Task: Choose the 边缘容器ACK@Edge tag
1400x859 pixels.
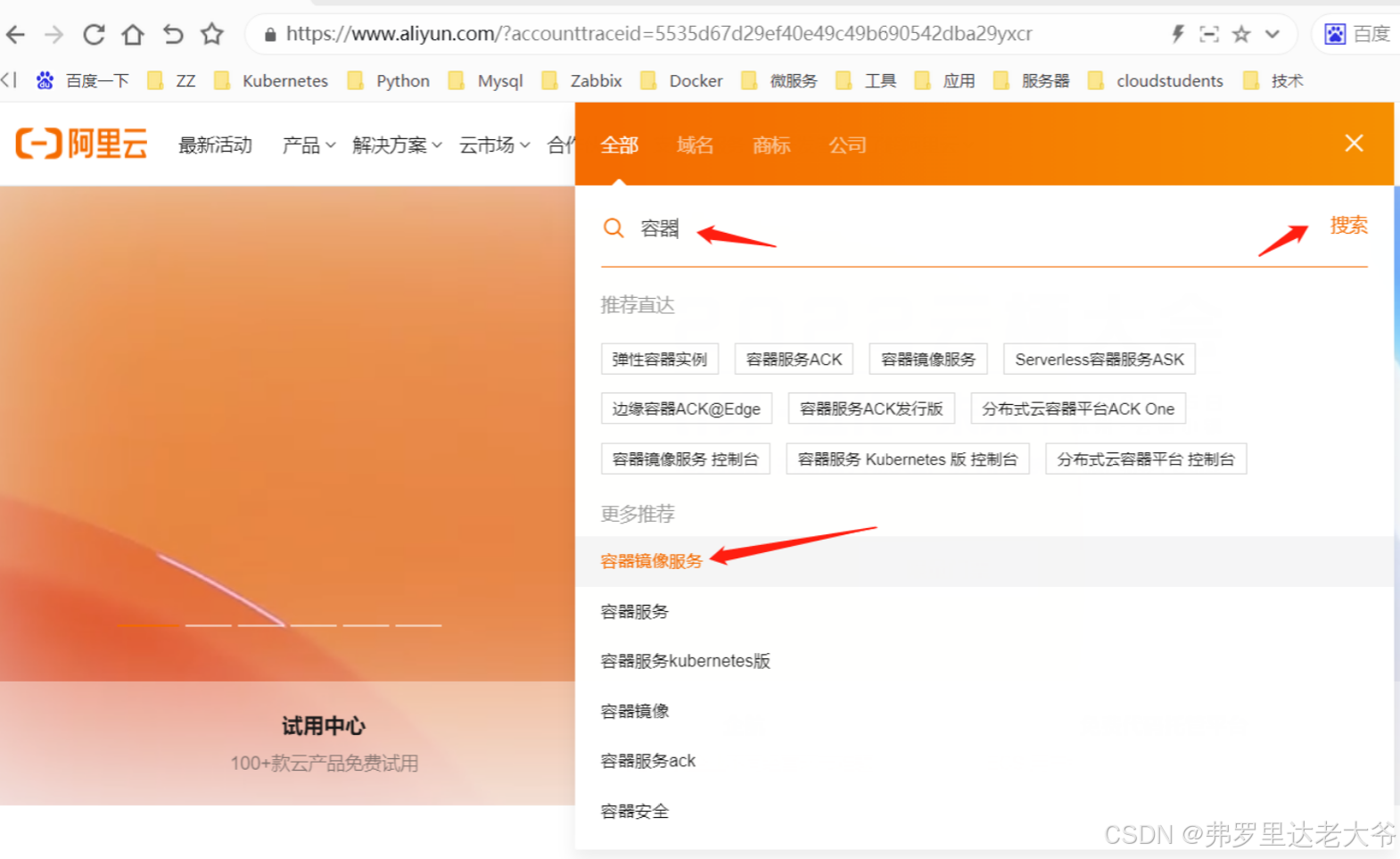Action: pyautogui.click(x=687, y=409)
